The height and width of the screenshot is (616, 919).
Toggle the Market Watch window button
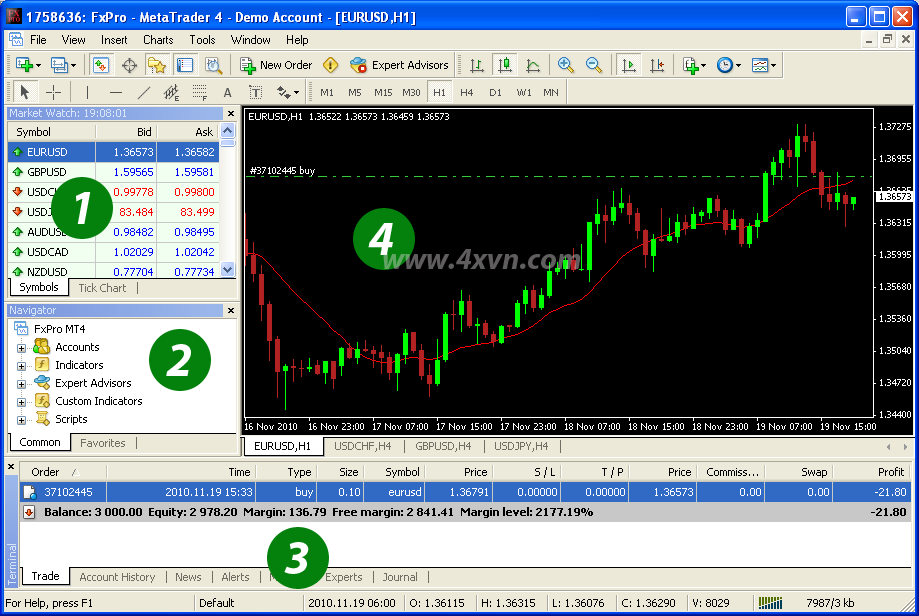(x=101, y=65)
